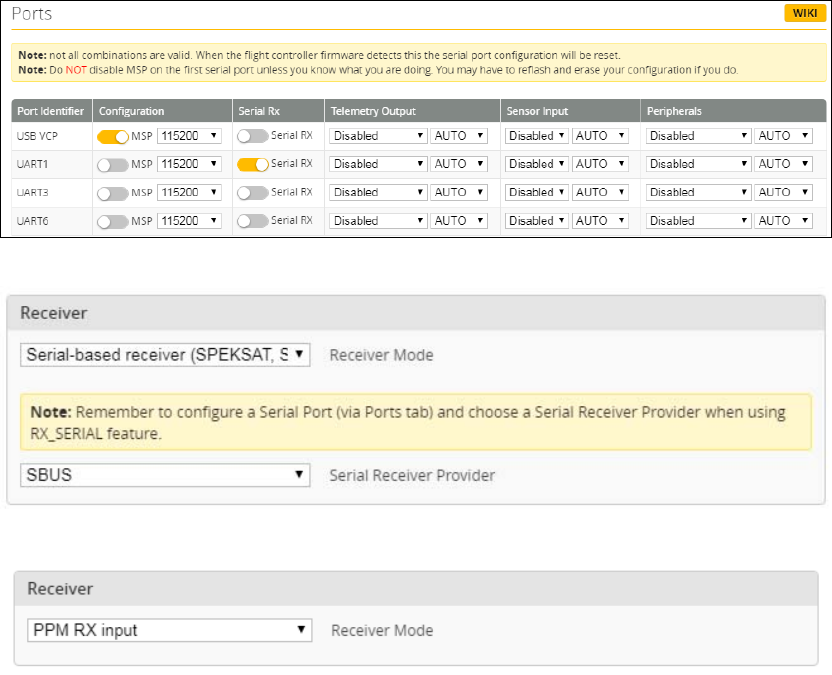The image size is (832, 675).
Task: Disable the MSP toggle for USB VCP
Action: [x=112, y=135]
